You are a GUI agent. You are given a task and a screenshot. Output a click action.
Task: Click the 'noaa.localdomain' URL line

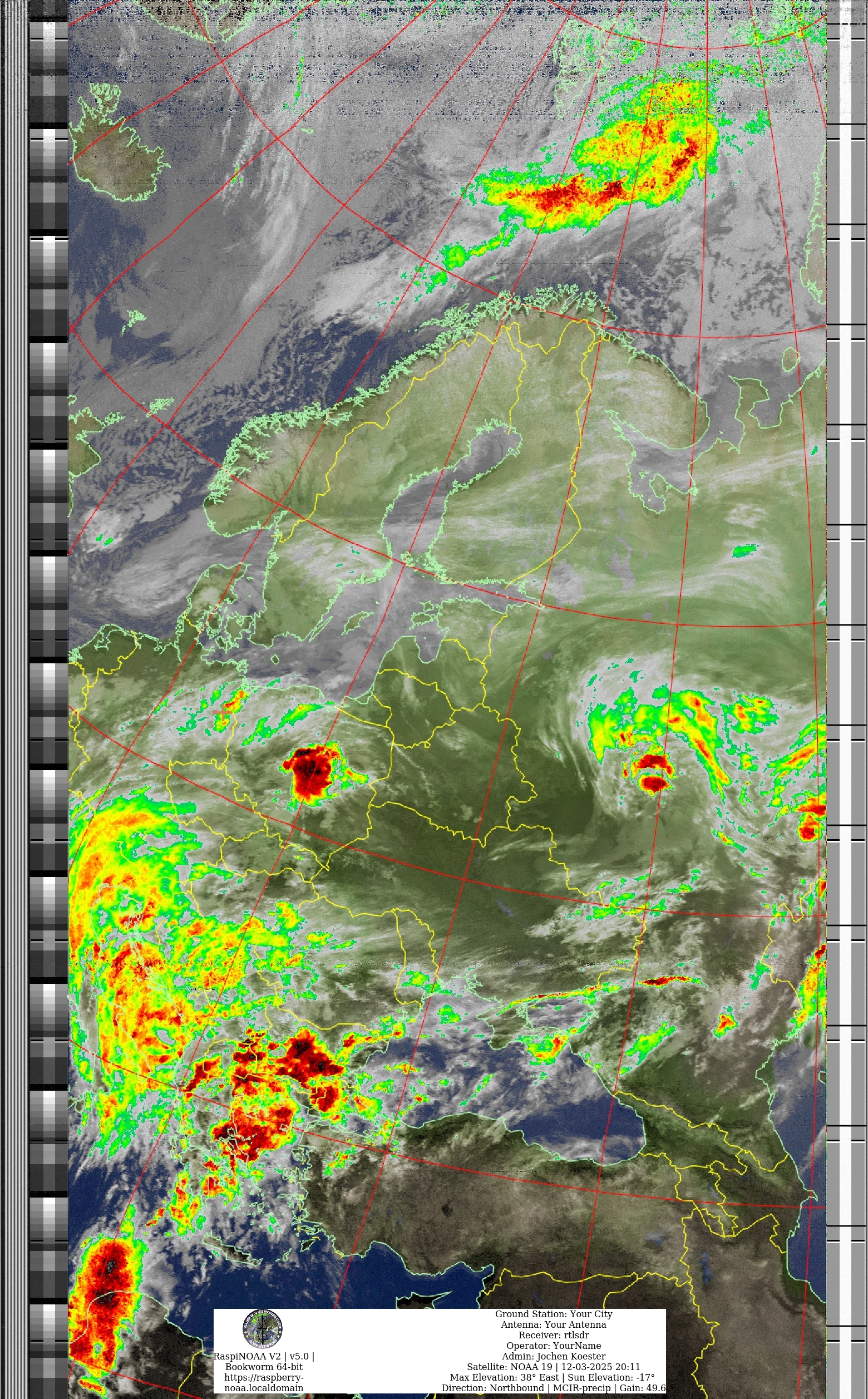point(264,1387)
